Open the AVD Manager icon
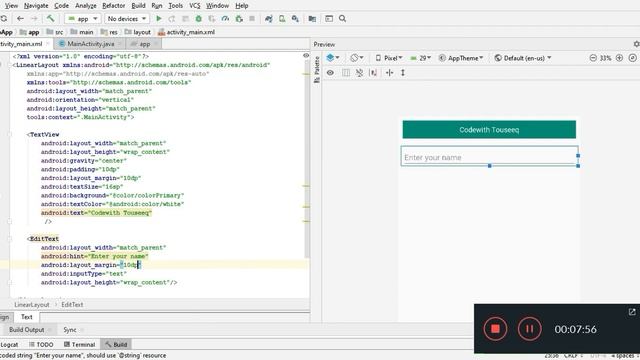The width and height of the screenshot is (640, 360). point(282,19)
